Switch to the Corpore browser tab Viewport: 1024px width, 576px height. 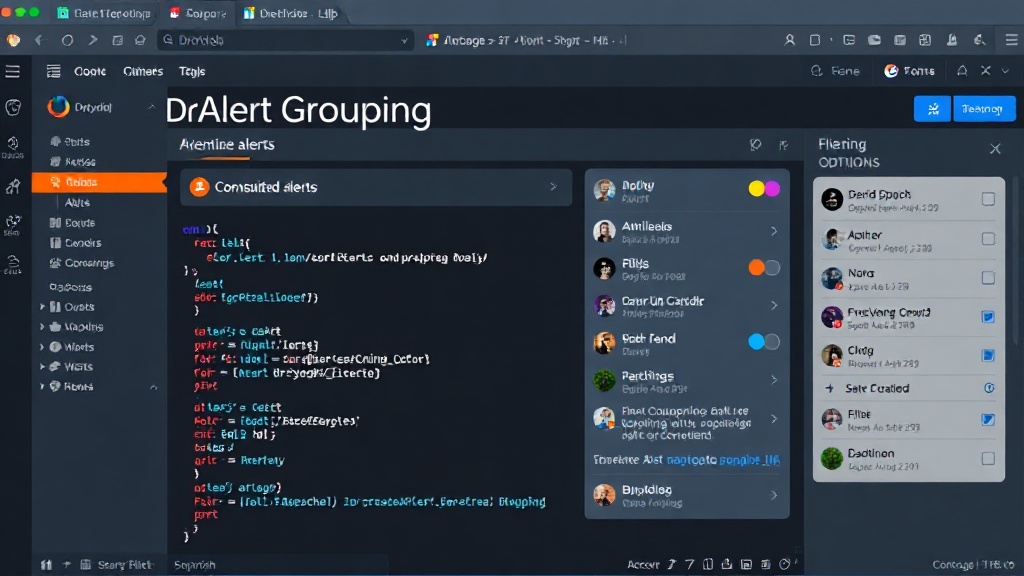tap(199, 13)
